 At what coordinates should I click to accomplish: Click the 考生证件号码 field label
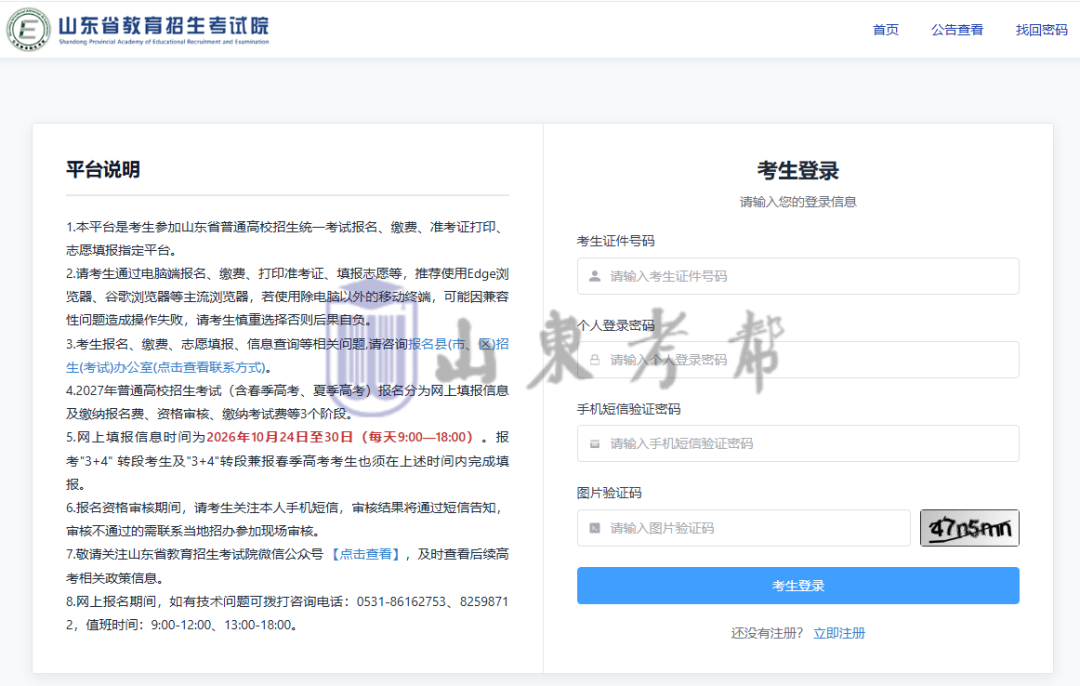coord(616,241)
